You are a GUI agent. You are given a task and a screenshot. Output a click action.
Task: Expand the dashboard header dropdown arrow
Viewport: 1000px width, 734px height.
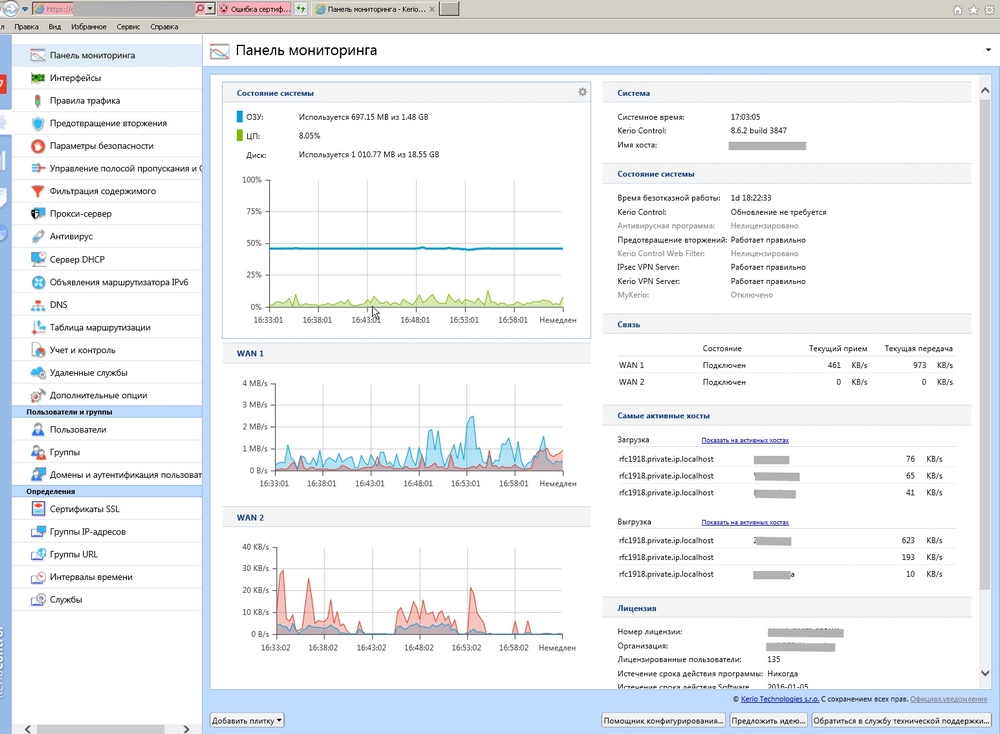pyautogui.click(x=988, y=49)
